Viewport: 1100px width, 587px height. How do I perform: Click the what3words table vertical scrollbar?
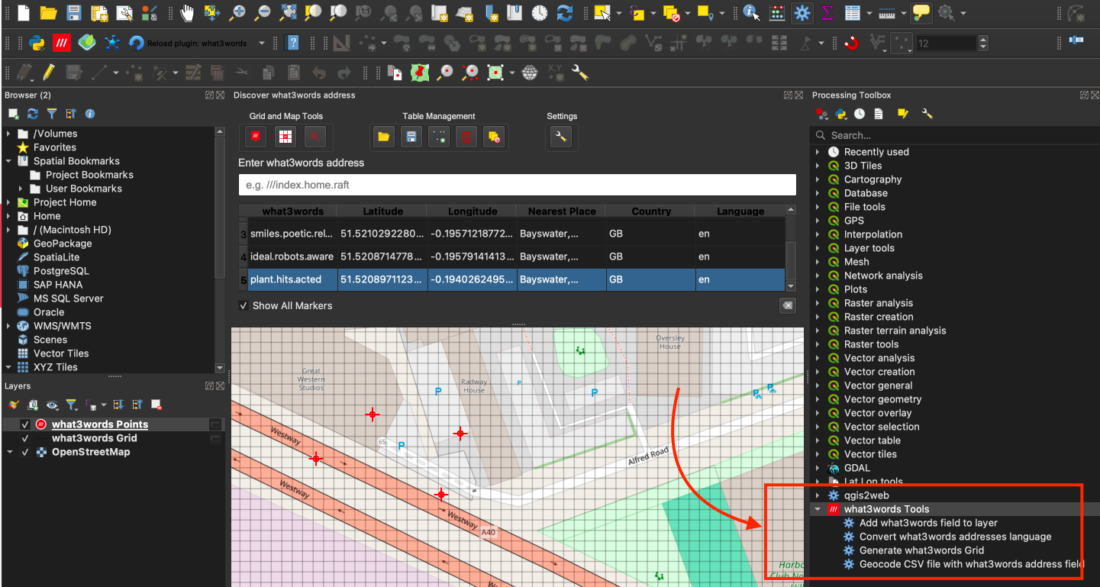[791, 248]
